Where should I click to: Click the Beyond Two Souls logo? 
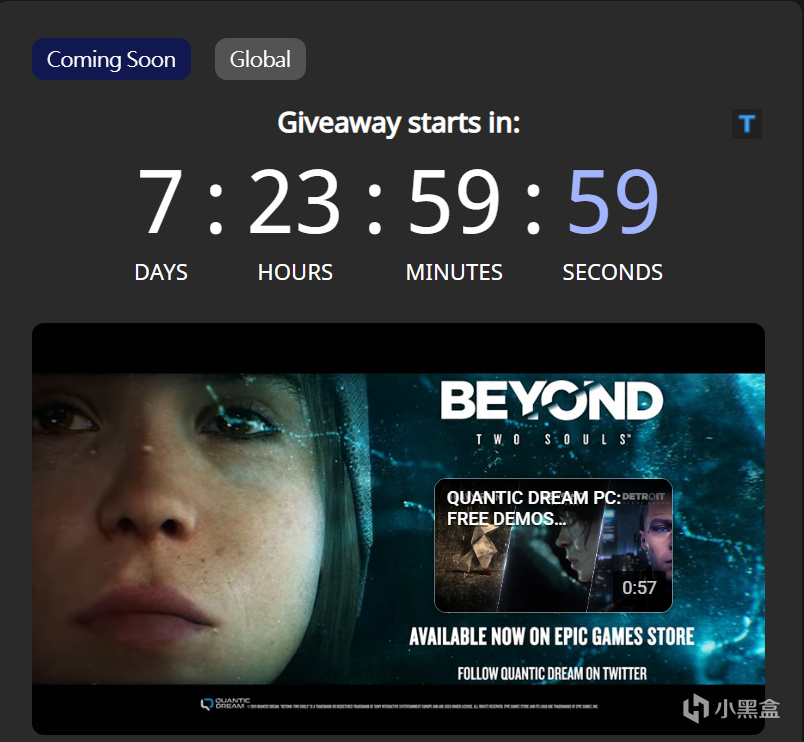[552, 413]
